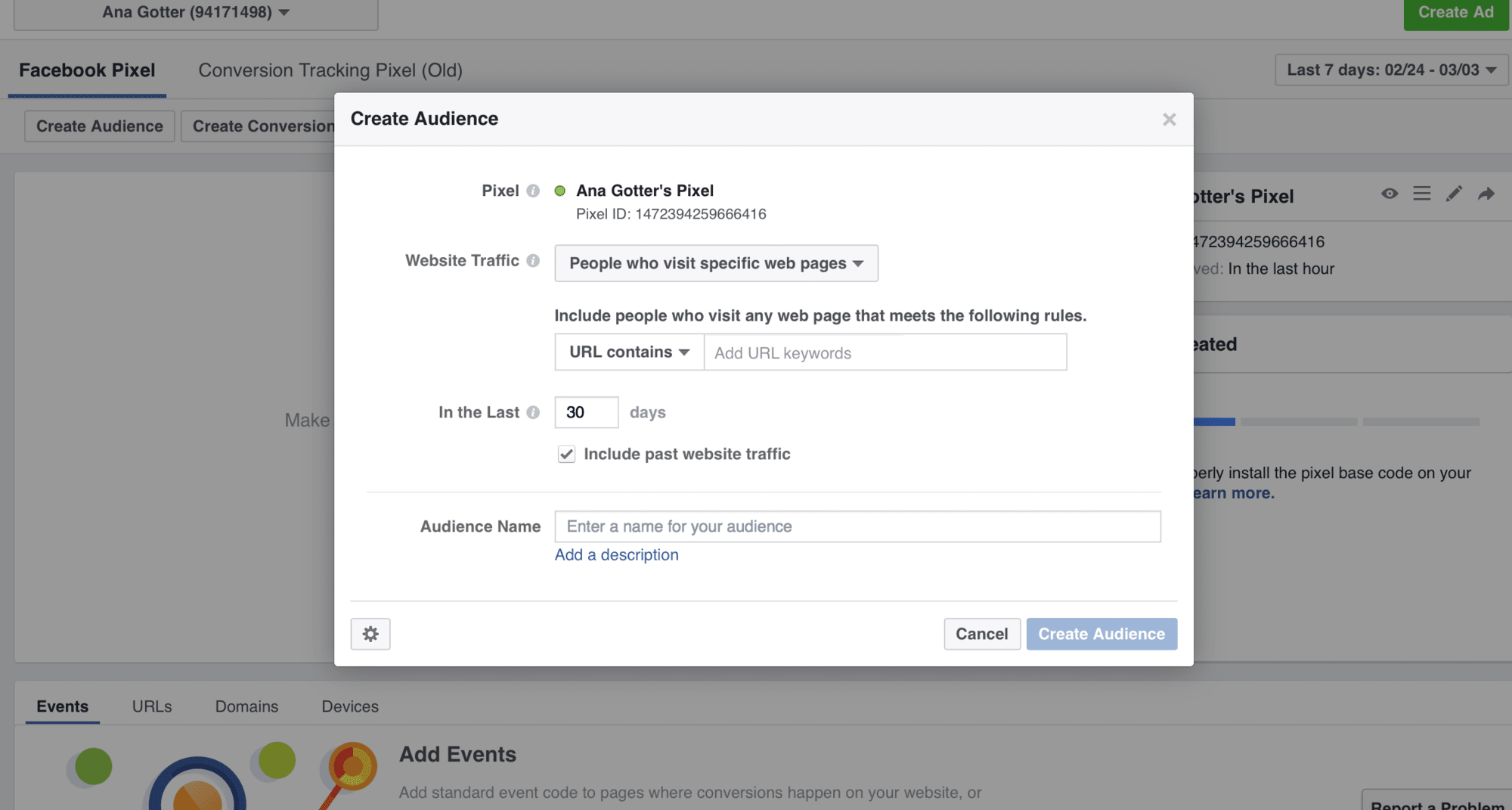The height and width of the screenshot is (810, 1512).
Task: Click the Report a Problem button
Action: pos(1437,802)
